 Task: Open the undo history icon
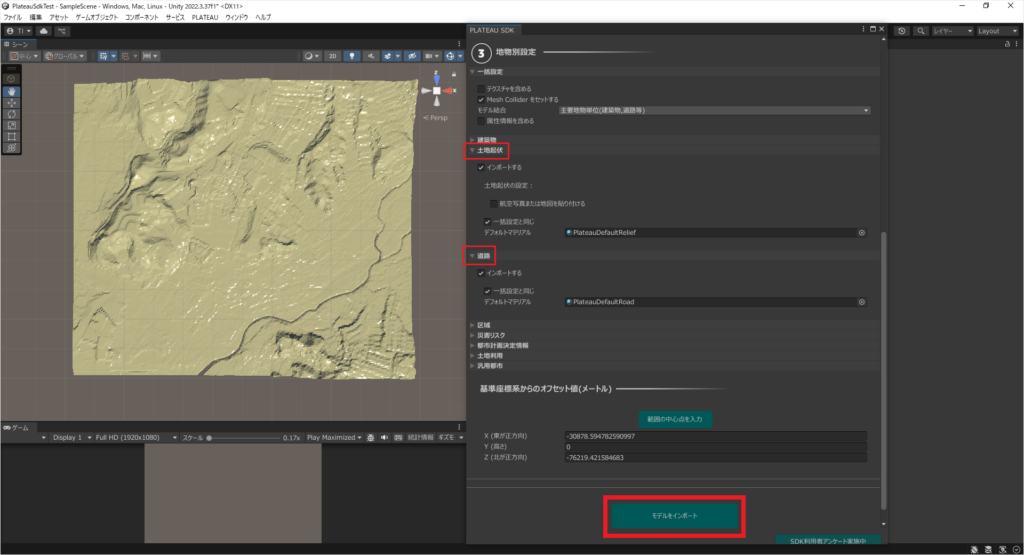click(x=902, y=31)
